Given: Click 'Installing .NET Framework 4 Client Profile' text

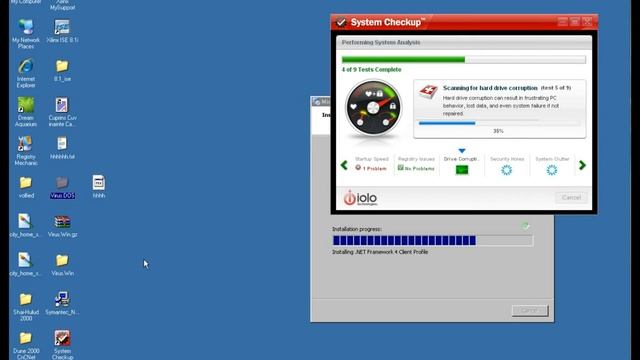Looking at the screenshot, I should coord(380,252).
